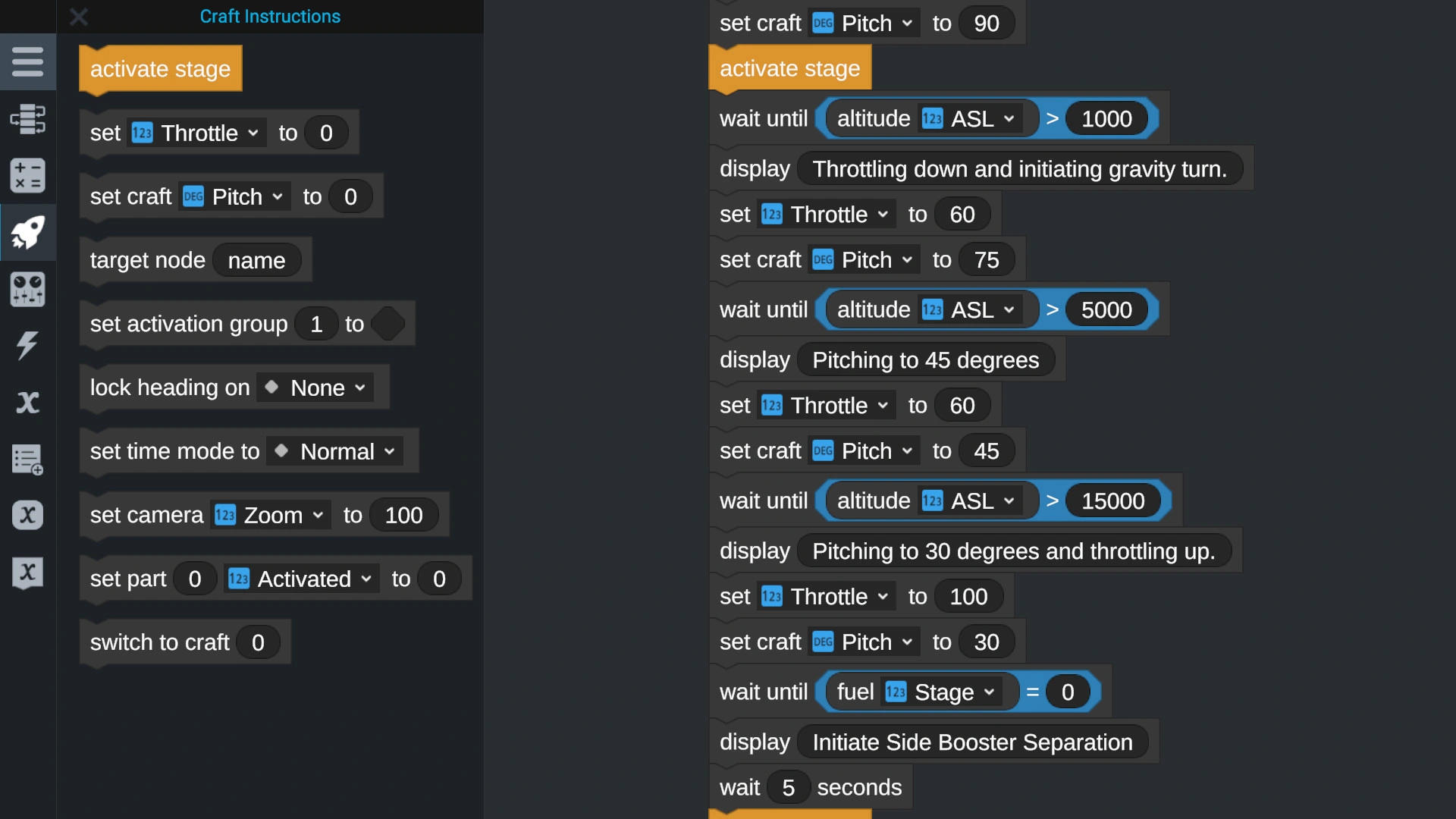Select the lightning bolt icon in sidebar

[27, 346]
